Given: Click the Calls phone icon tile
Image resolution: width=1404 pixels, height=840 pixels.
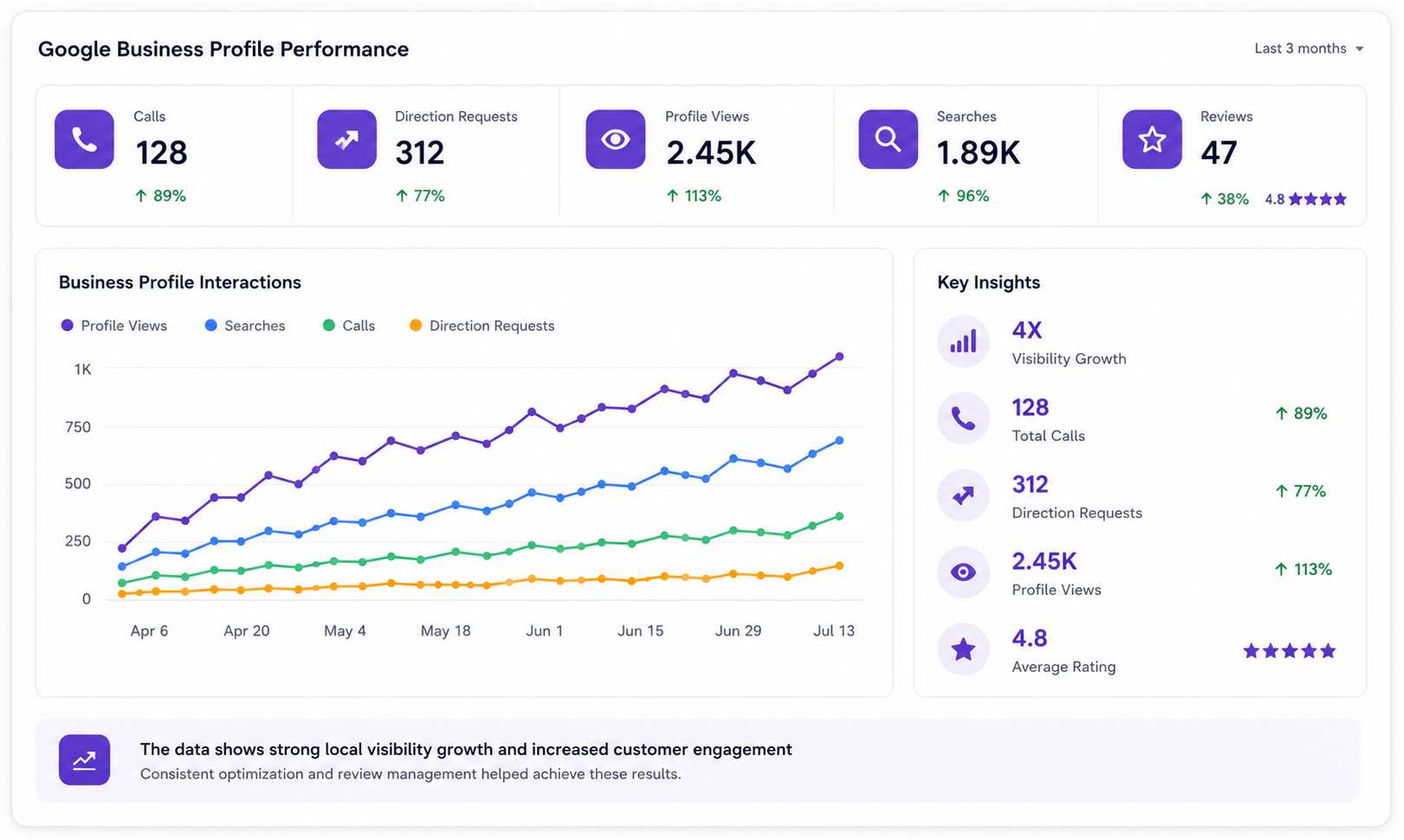Looking at the screenshot, I should (x=84, y=139).
